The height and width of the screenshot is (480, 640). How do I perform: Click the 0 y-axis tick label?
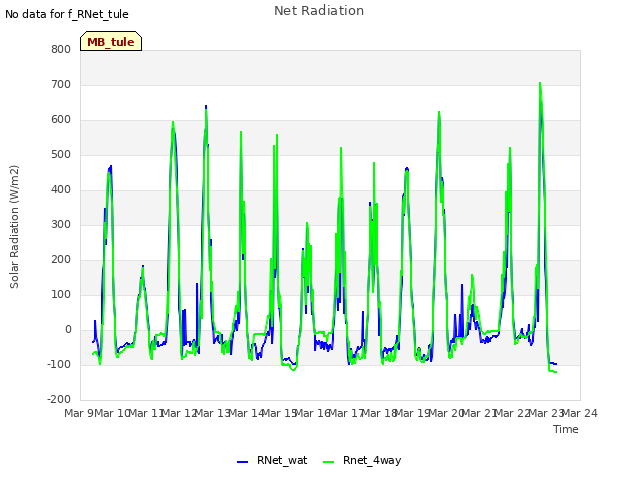click(68, 330)
